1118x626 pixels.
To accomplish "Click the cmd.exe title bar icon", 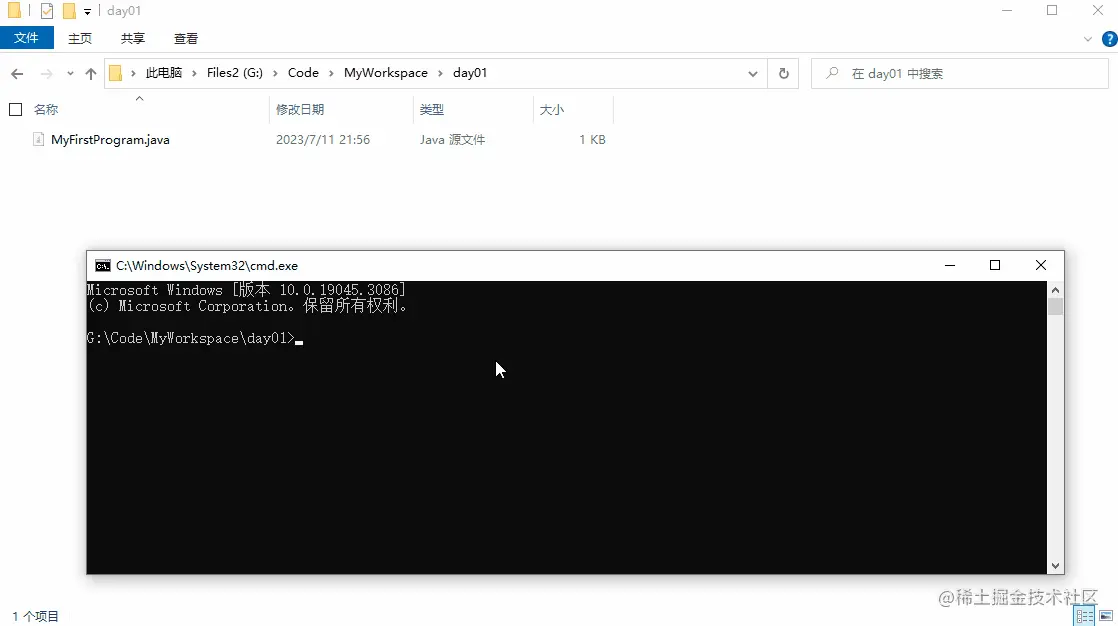I will click(x=103, y=266).
